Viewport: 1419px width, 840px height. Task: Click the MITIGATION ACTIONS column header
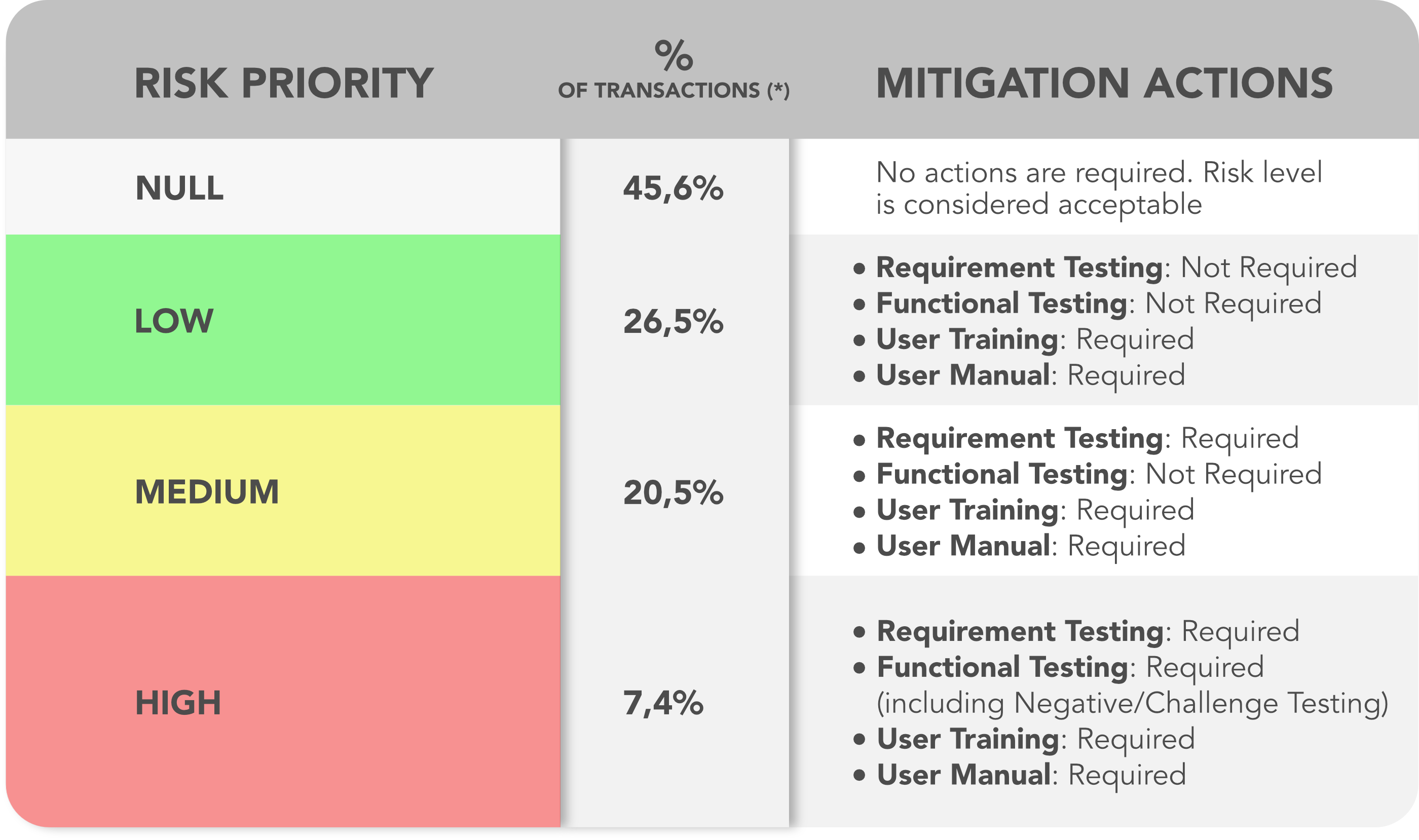pos(1104,84)
